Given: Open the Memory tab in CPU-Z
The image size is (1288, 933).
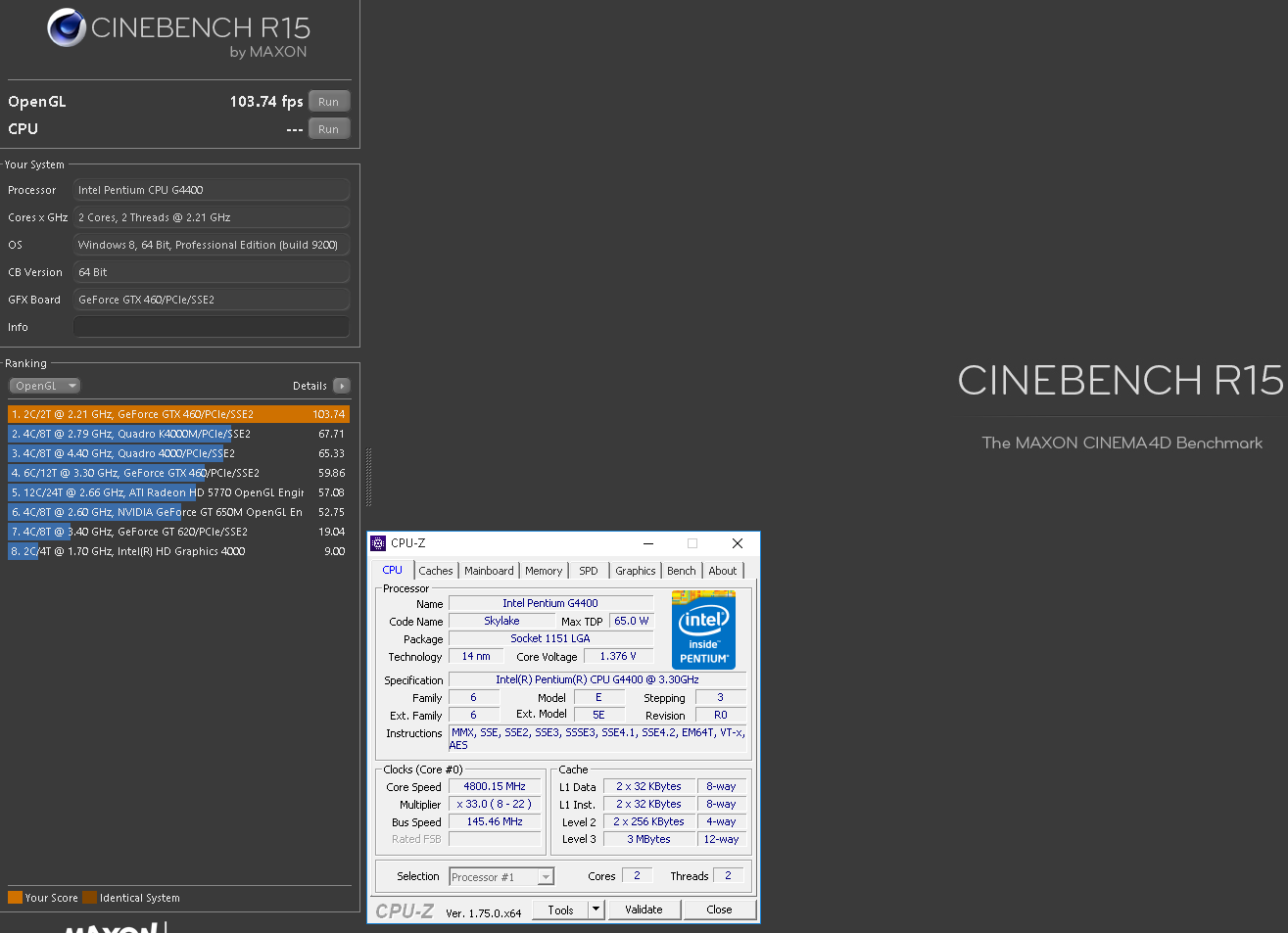Looking at the screenshot, I should 544,571.
